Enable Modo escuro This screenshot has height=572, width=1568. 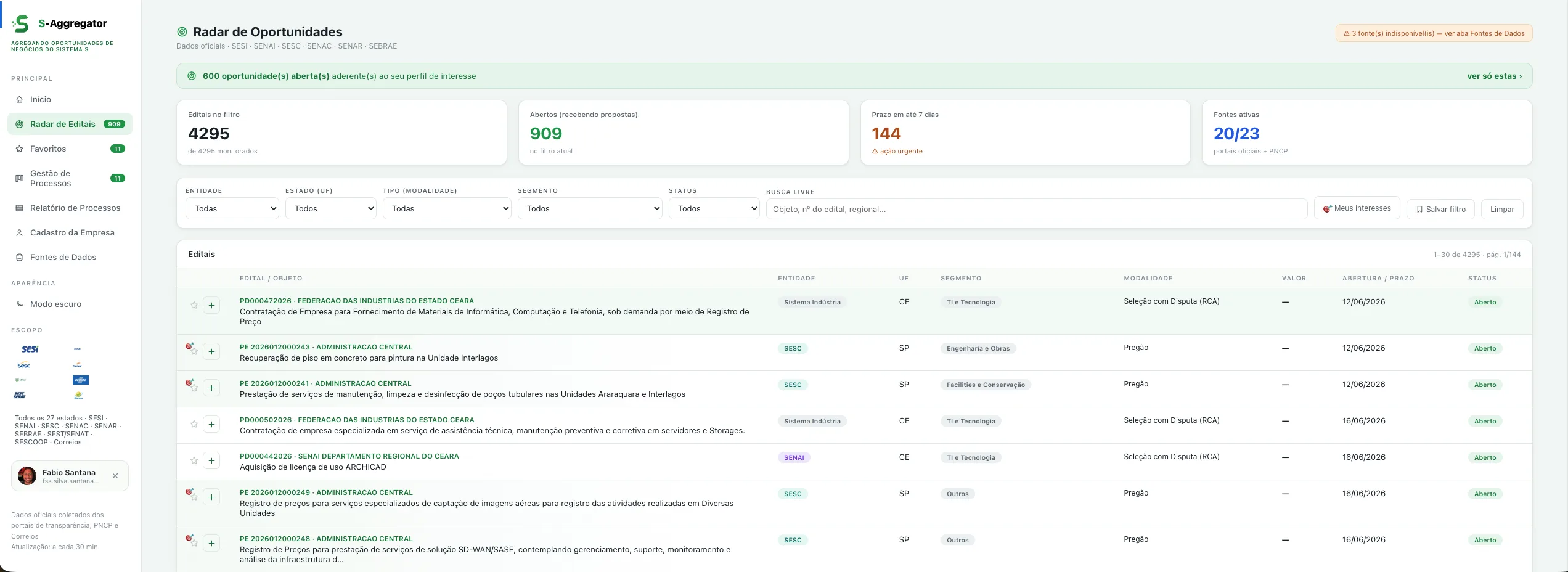pos(70,304)
